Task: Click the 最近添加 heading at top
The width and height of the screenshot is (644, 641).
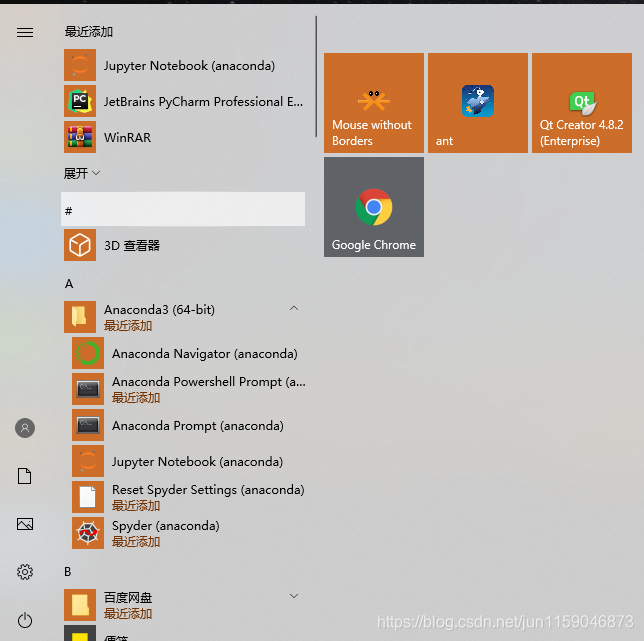Action: 89,32
